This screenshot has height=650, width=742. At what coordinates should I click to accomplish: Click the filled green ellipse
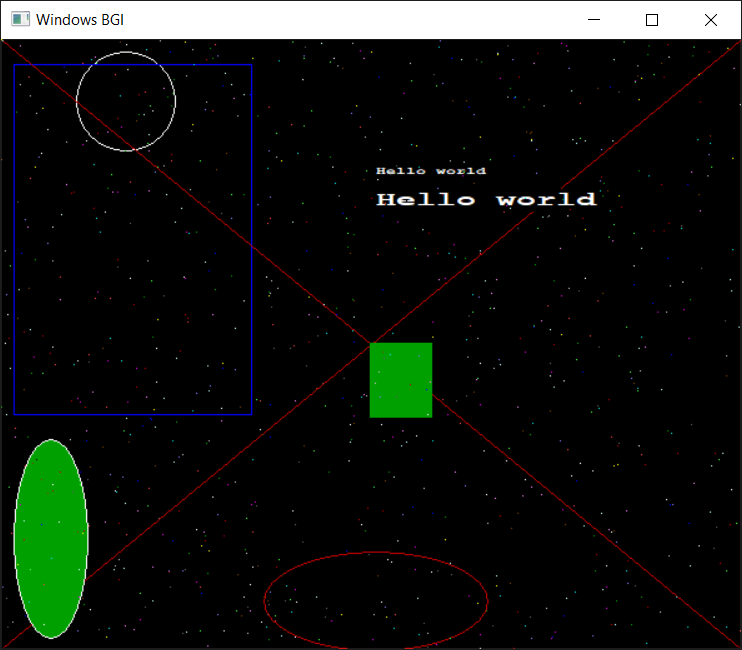click(x=51, y=539)
